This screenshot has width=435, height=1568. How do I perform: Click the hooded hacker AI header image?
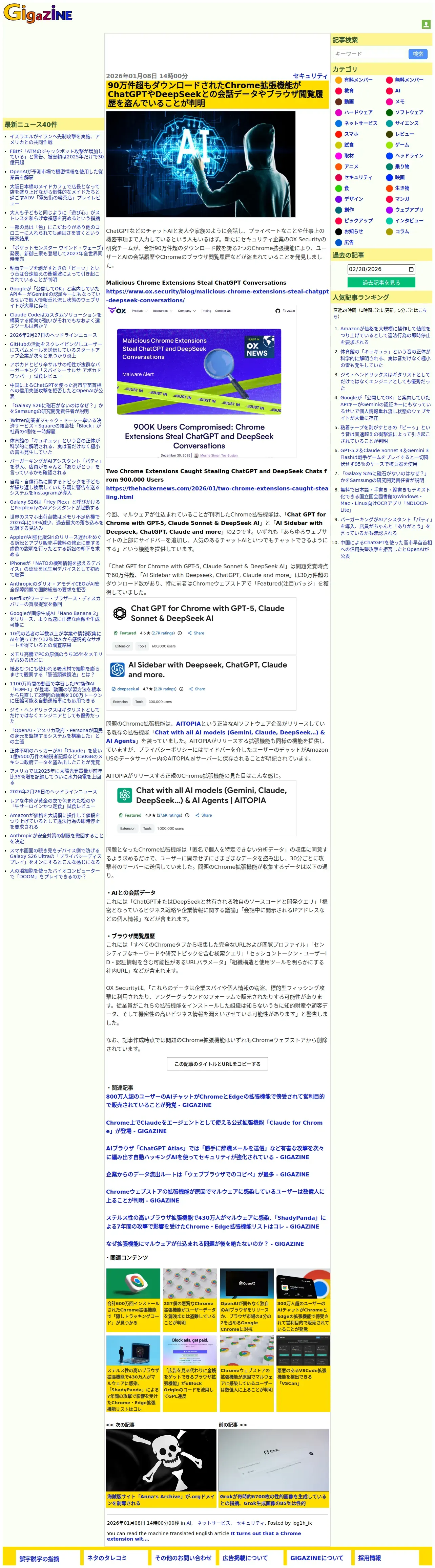201,164
